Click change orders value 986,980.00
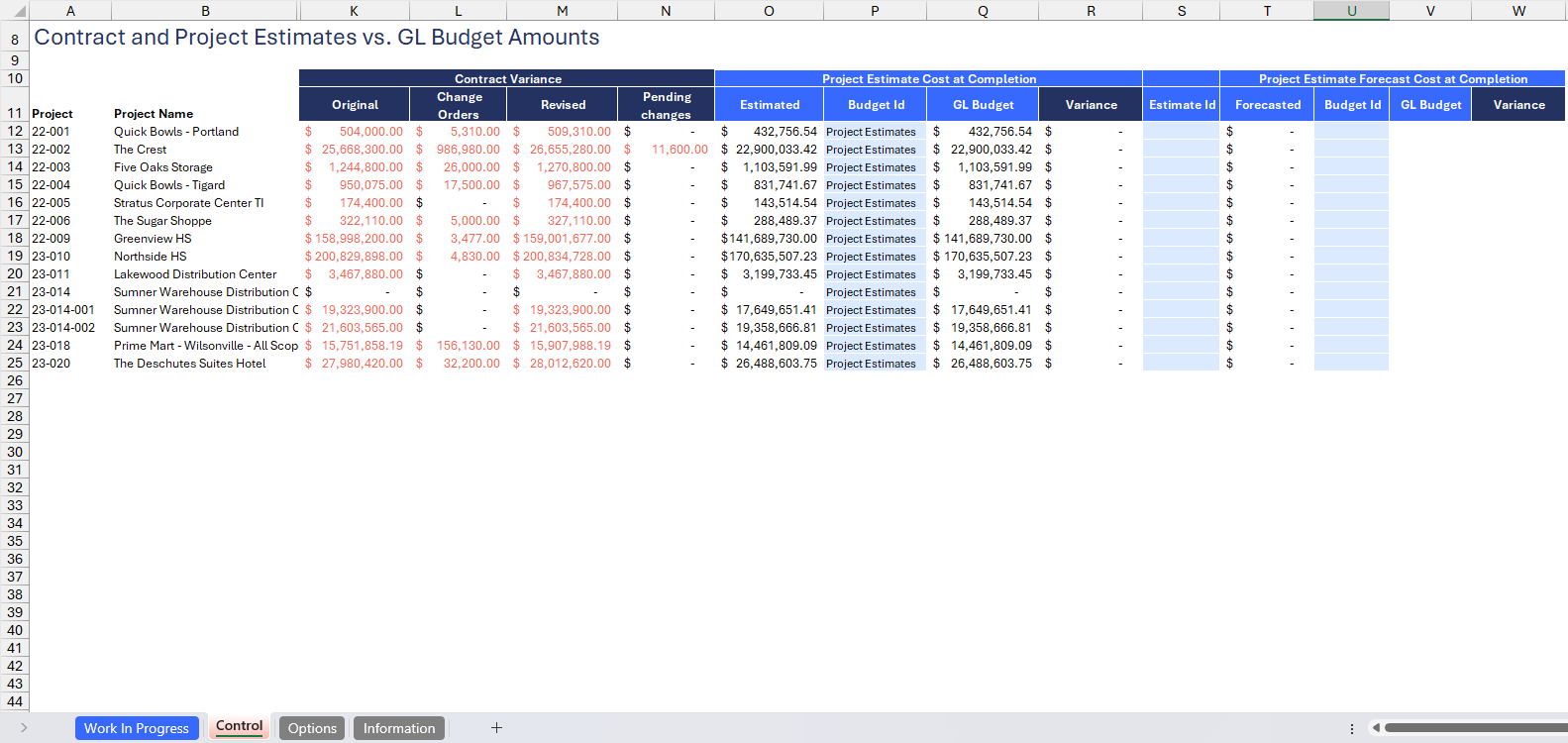This screenshot has height=743, width=1568. click(459, 149)
